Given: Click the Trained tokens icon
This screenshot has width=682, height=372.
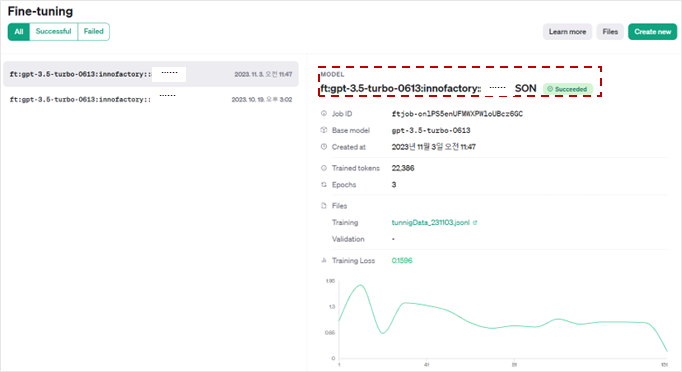Looking at the screenshot, I should tap(324, 168).
